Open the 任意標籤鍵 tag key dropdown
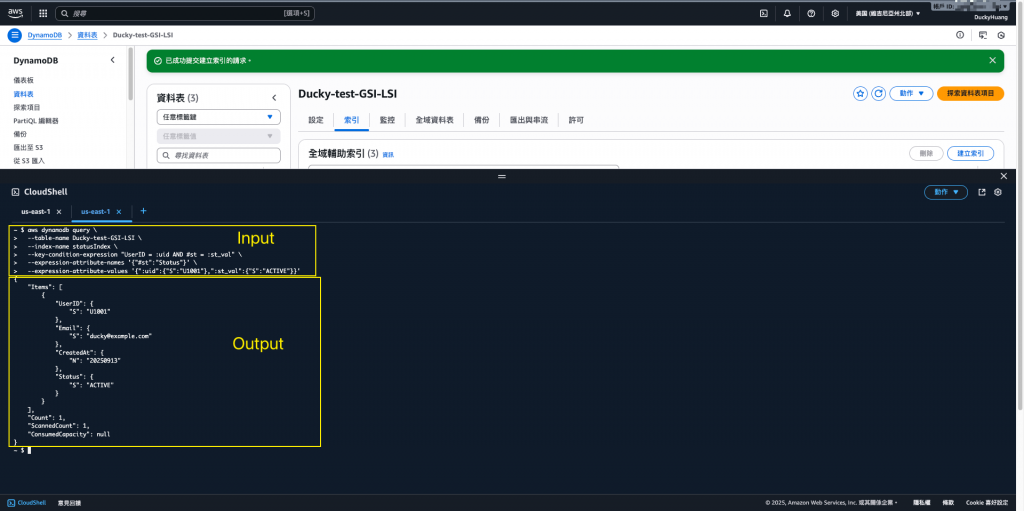The width and height of the screenshot is (1024, 511). (219, 117)
